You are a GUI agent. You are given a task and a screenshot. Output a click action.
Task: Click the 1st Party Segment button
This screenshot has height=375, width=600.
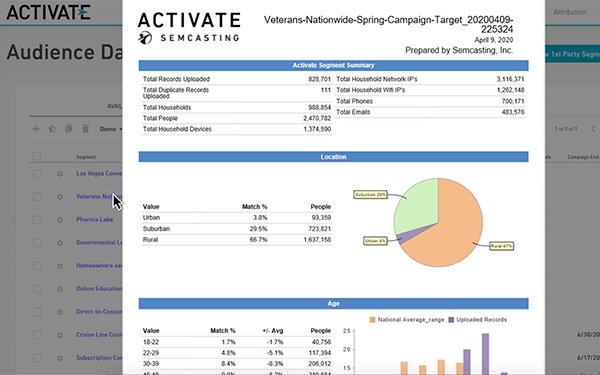coord(572,54)
